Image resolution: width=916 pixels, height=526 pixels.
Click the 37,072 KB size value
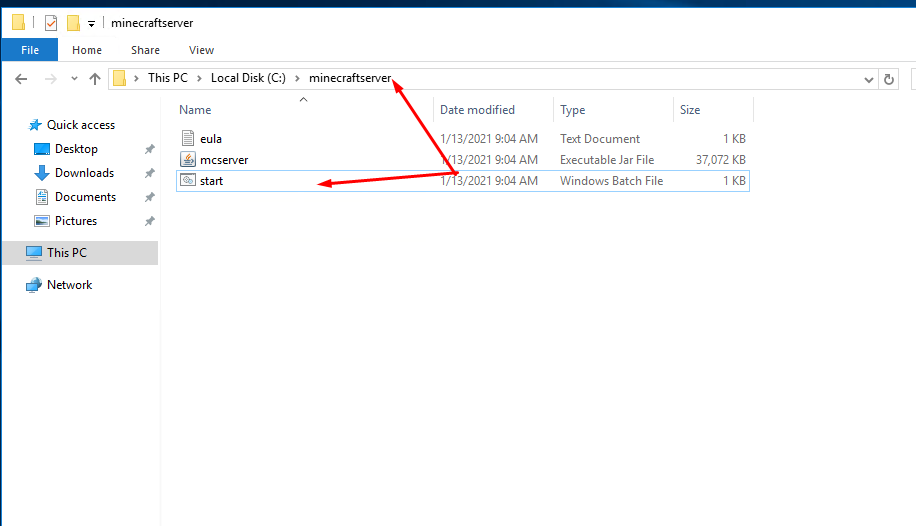coord(721,160)
